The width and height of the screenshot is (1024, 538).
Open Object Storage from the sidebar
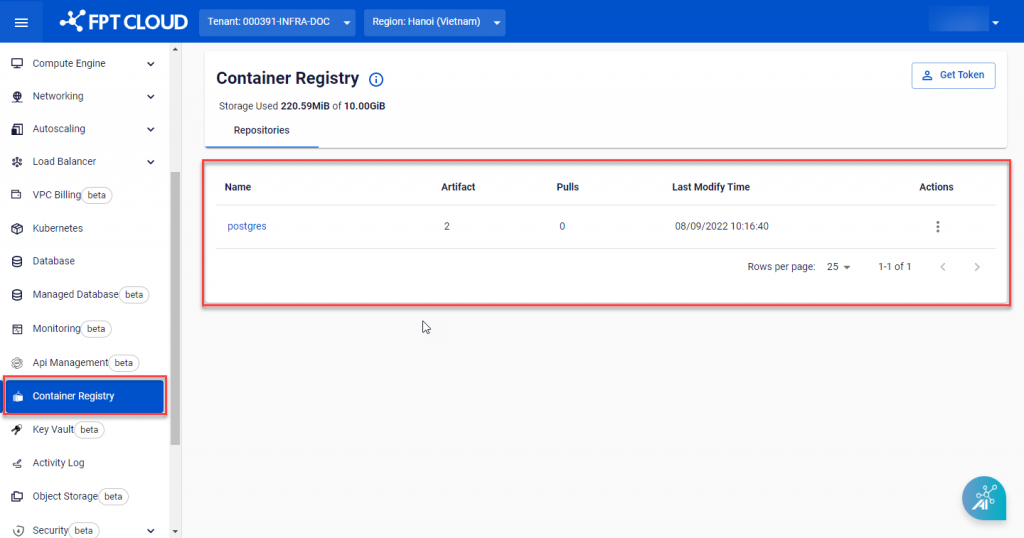pyautogui.click(x=65, y=496)
